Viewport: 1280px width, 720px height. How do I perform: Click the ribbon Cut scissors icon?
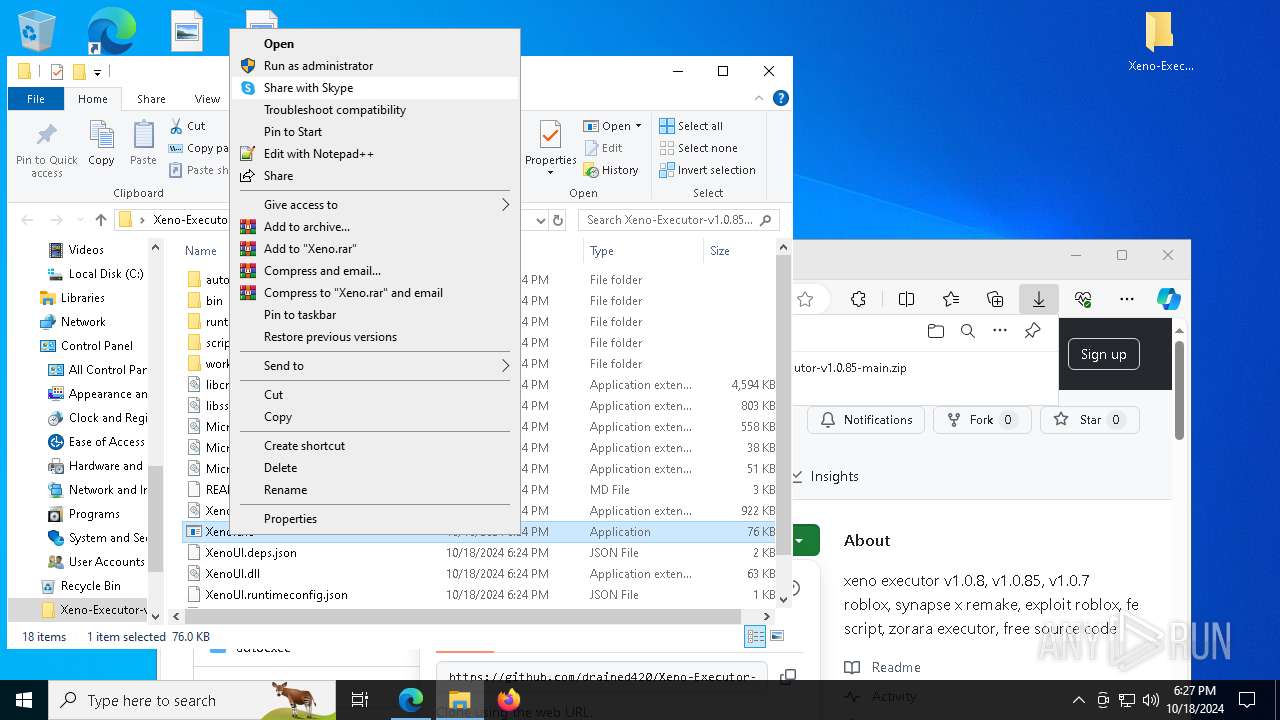tap(175, 126)
